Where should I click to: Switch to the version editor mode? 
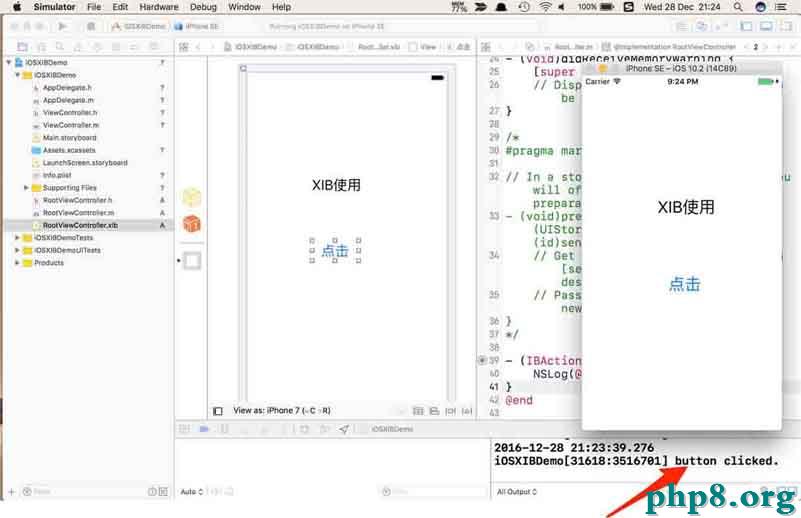tap(721, 26)
